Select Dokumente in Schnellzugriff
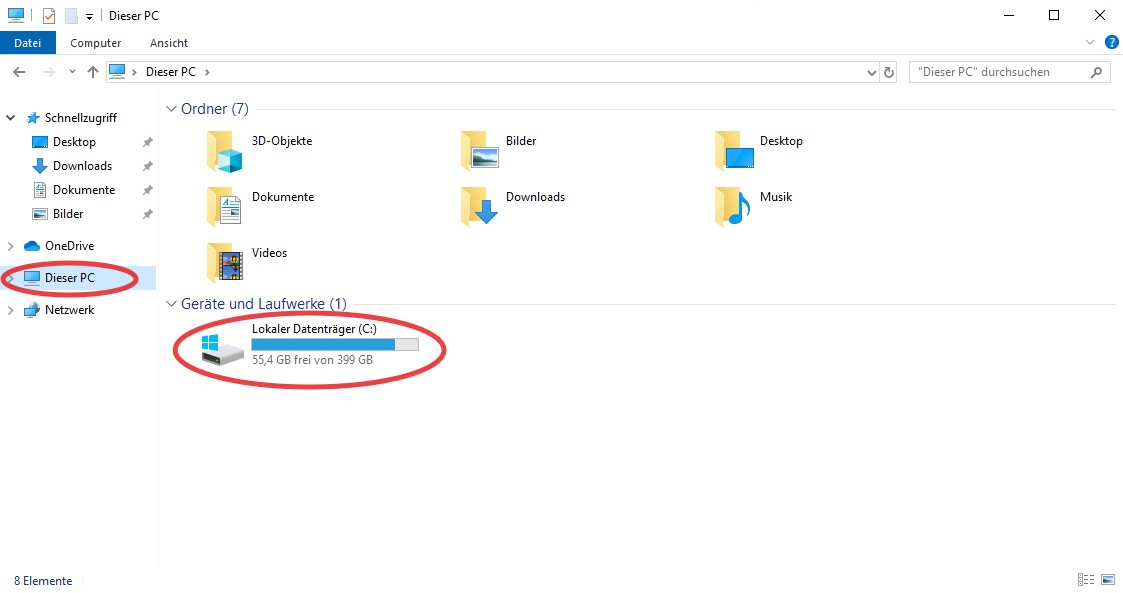Viewport: 1123px width, 593px height. coord(84,190)
